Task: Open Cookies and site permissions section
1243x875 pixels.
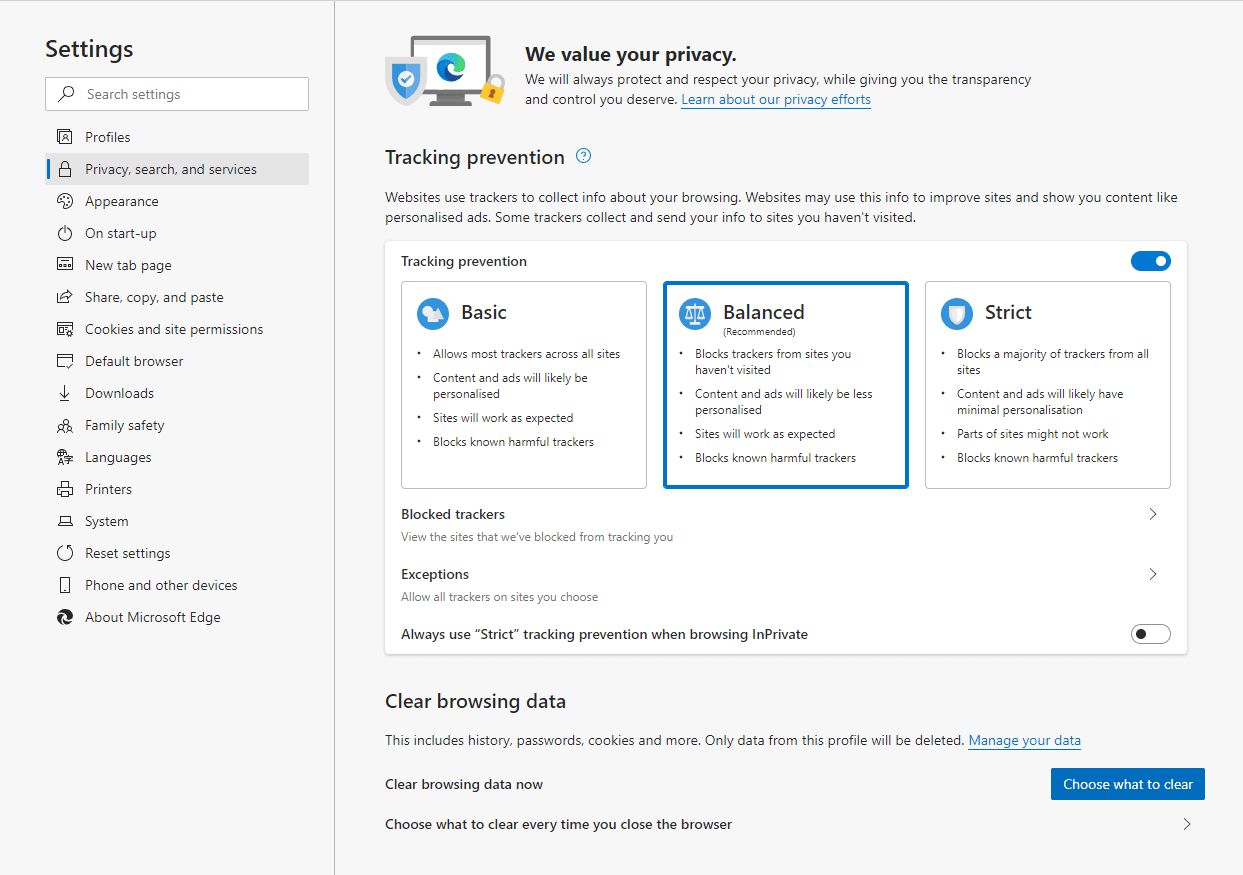Action: (x=174, y=329)
